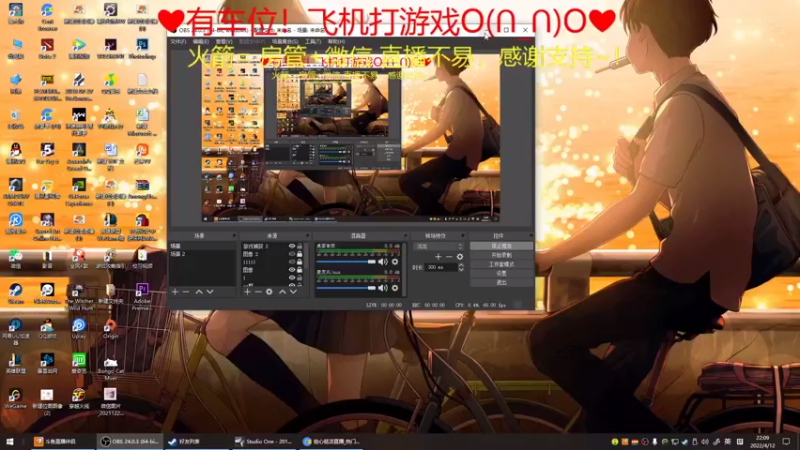
Task: Open 查看(V) menu in OBS
Action: 224,41
